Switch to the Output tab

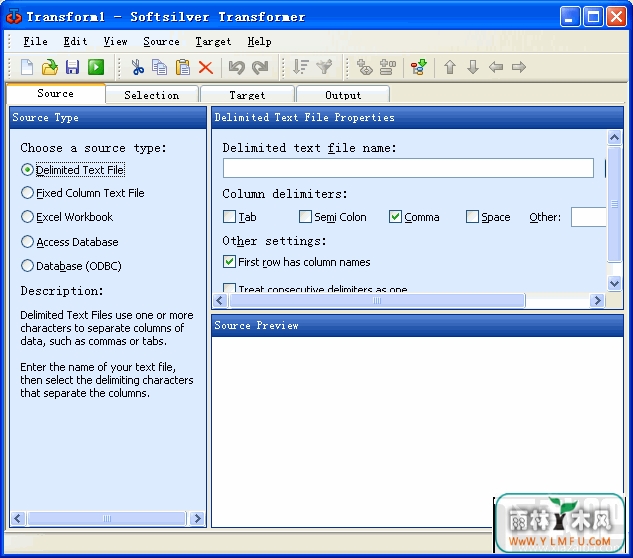tap(343, 95)
